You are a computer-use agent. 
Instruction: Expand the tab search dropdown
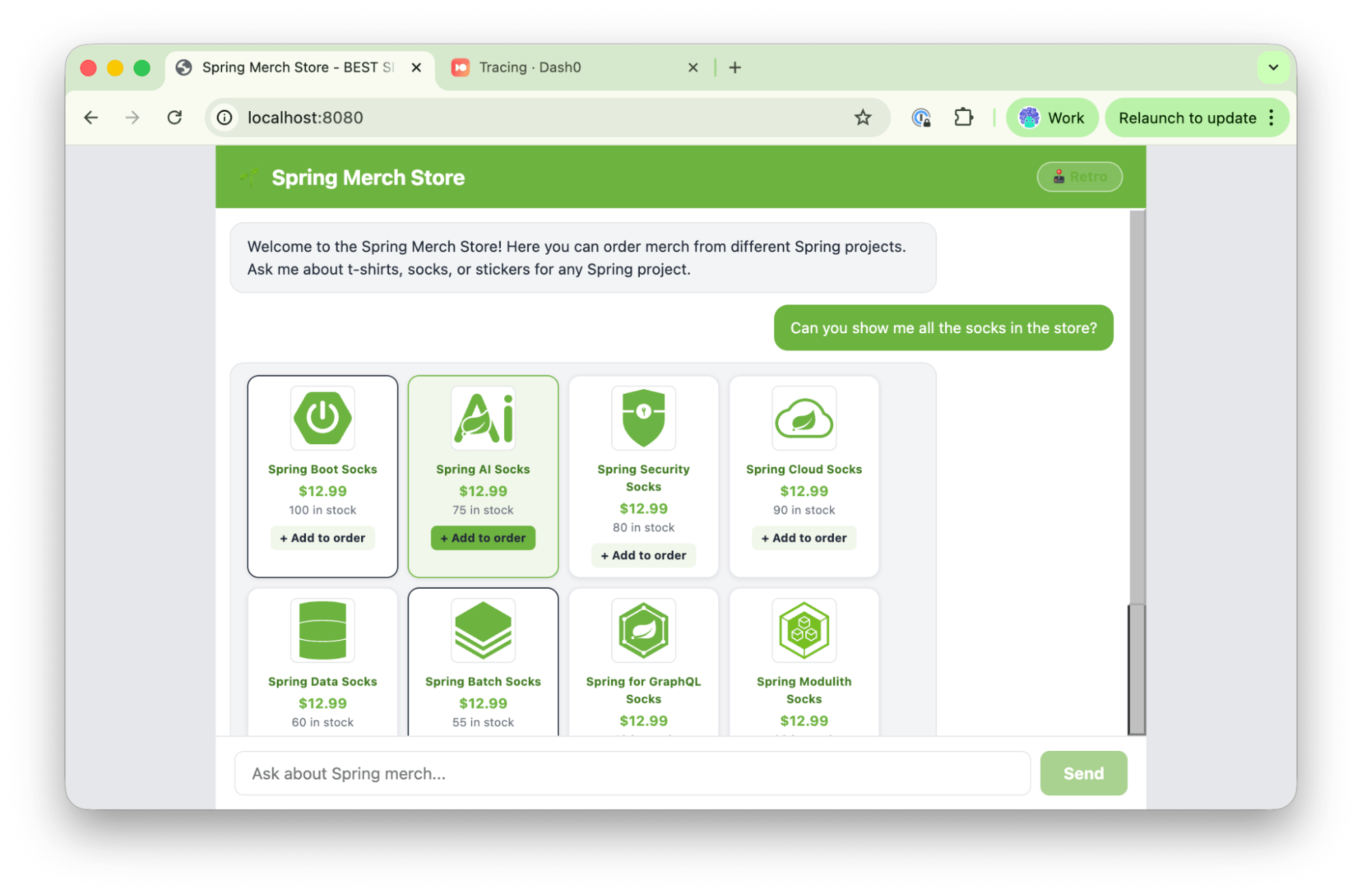coord(1273,67)
